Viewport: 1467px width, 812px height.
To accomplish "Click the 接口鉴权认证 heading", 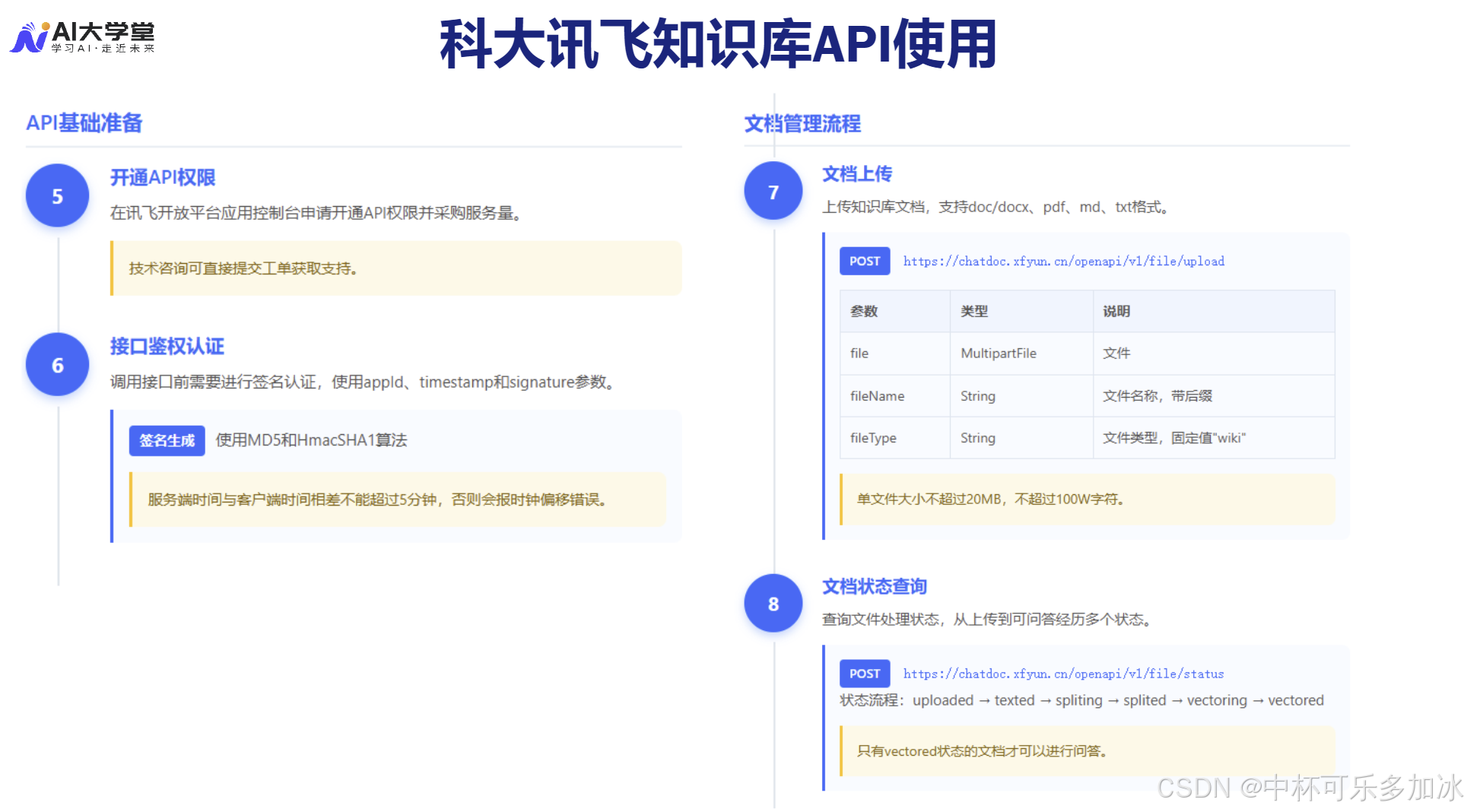I will 166,345.
